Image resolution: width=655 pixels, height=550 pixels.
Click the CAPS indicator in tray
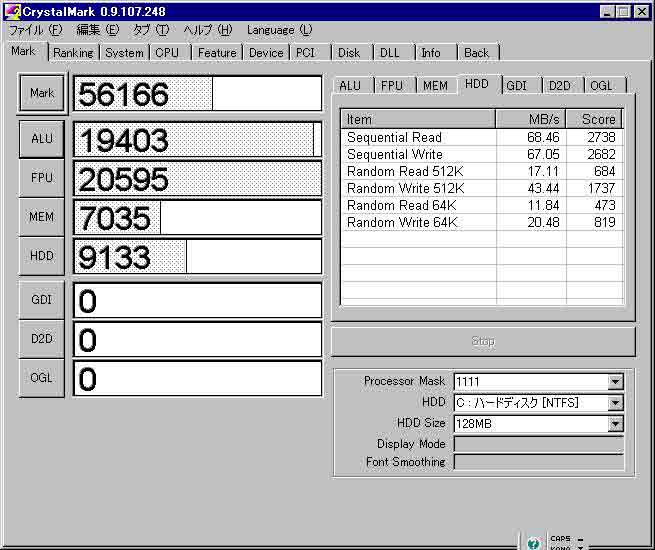tap(561, 538)
